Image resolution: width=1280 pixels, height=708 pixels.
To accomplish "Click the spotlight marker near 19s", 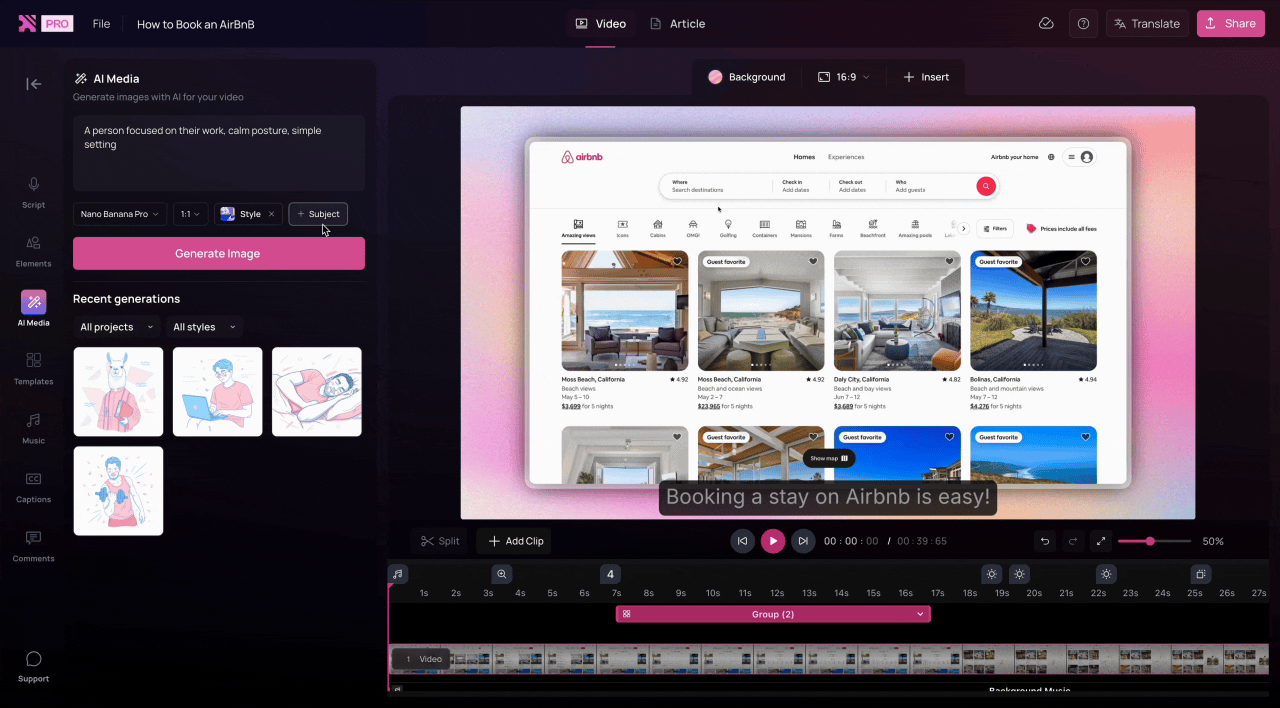I will pyautogui.click(x=1019, y=574).
